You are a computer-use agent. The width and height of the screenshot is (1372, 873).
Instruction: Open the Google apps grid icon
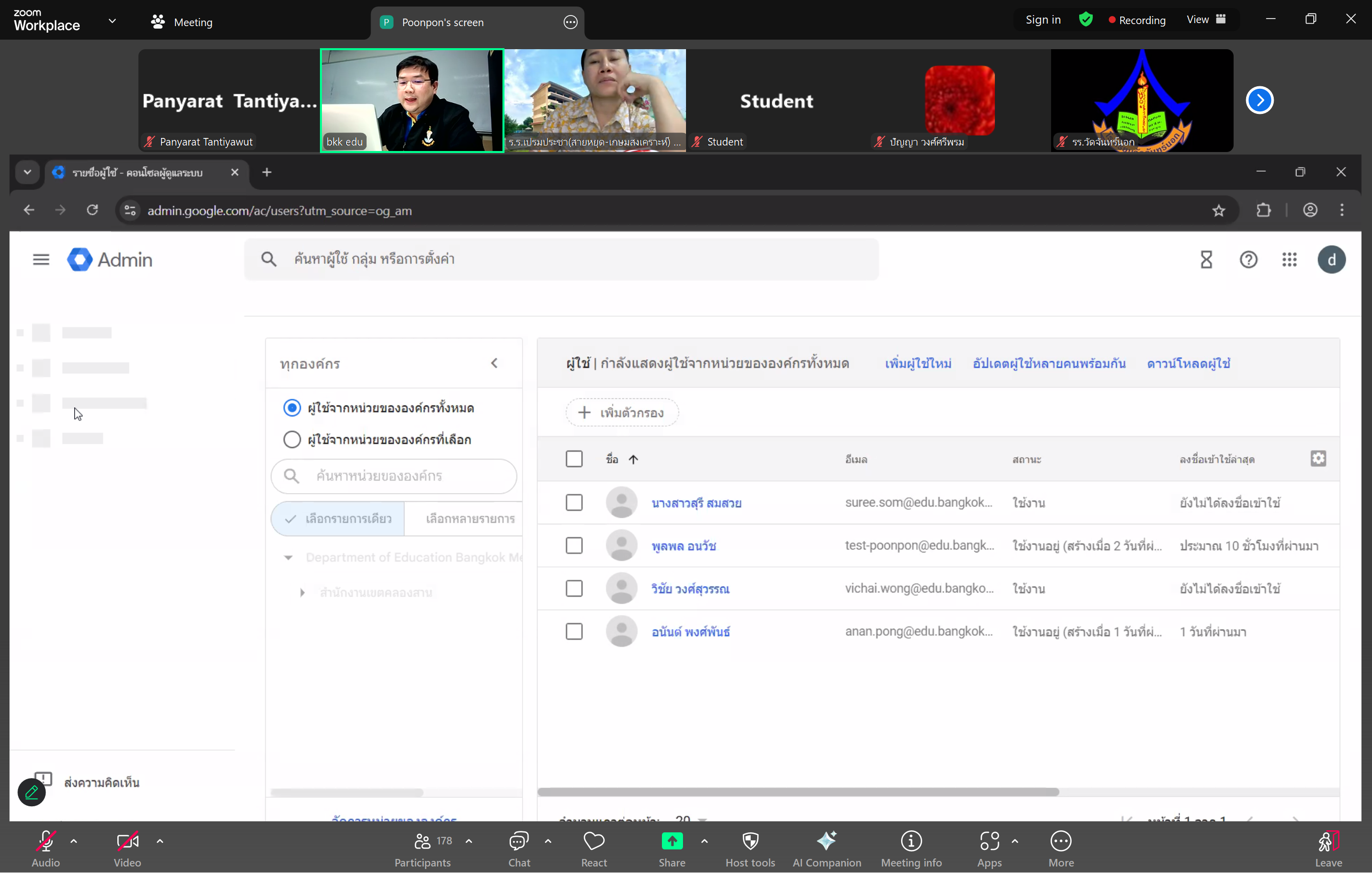[1289, 260]
